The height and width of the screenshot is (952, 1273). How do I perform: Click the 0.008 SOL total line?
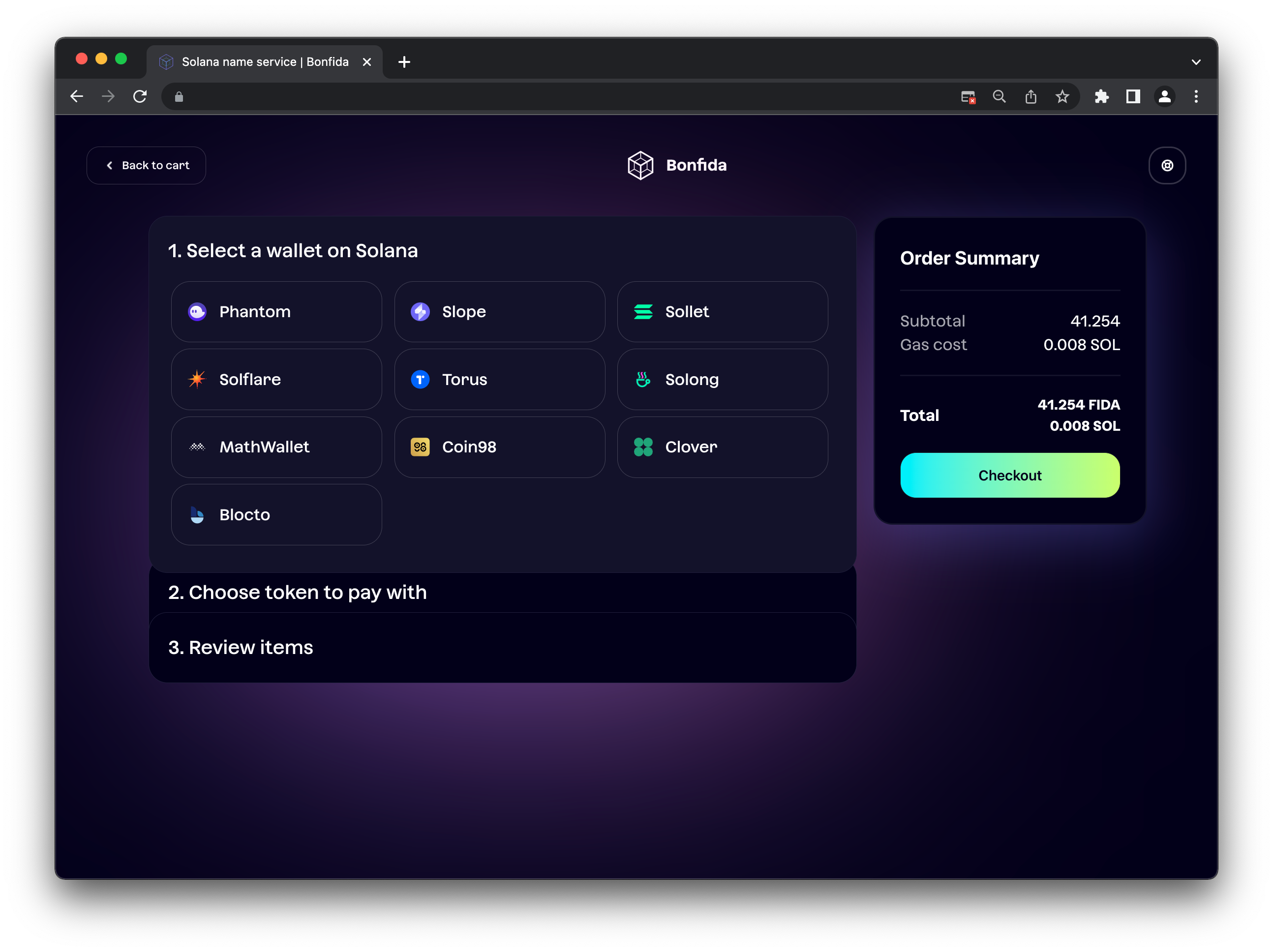pyautogui.click(x=1085, y=426)
